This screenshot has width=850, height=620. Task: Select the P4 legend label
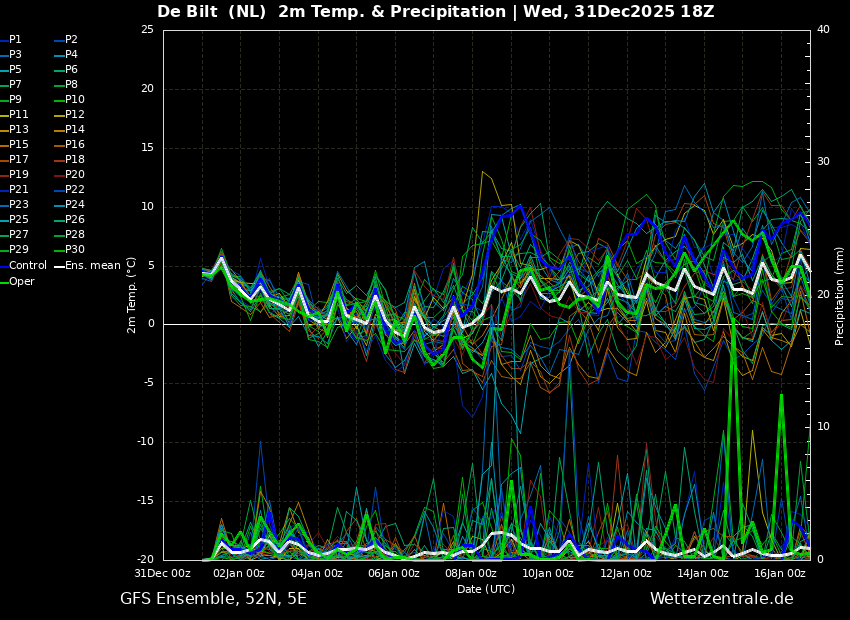tap(66, 54)
